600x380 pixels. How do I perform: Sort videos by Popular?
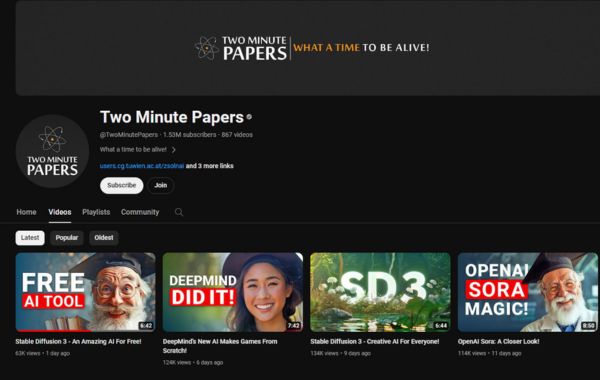pyautogui.click(x=67, y=238)
